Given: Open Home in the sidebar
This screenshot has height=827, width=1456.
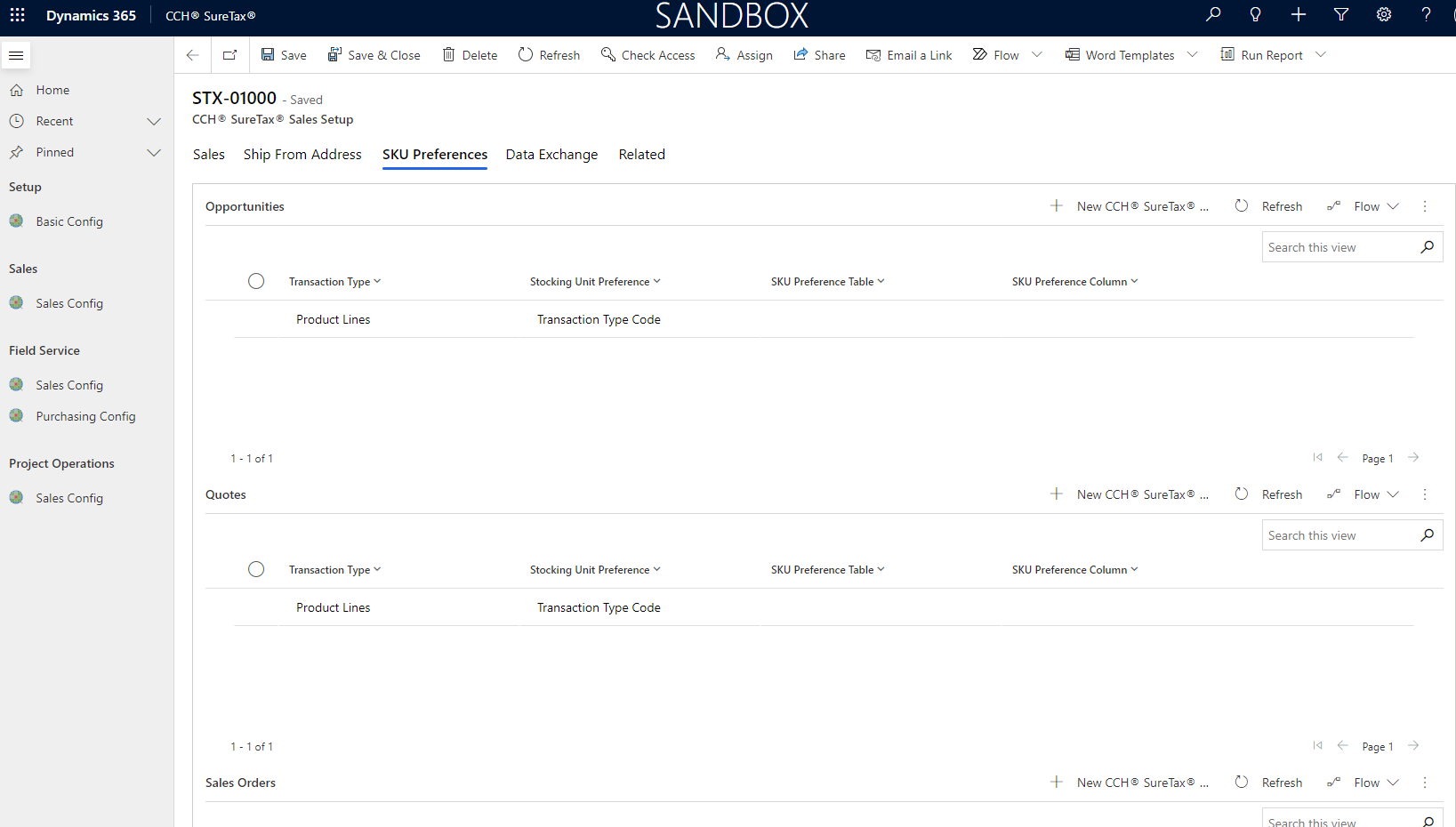Looking at the screenshot, I should (52, 90).
